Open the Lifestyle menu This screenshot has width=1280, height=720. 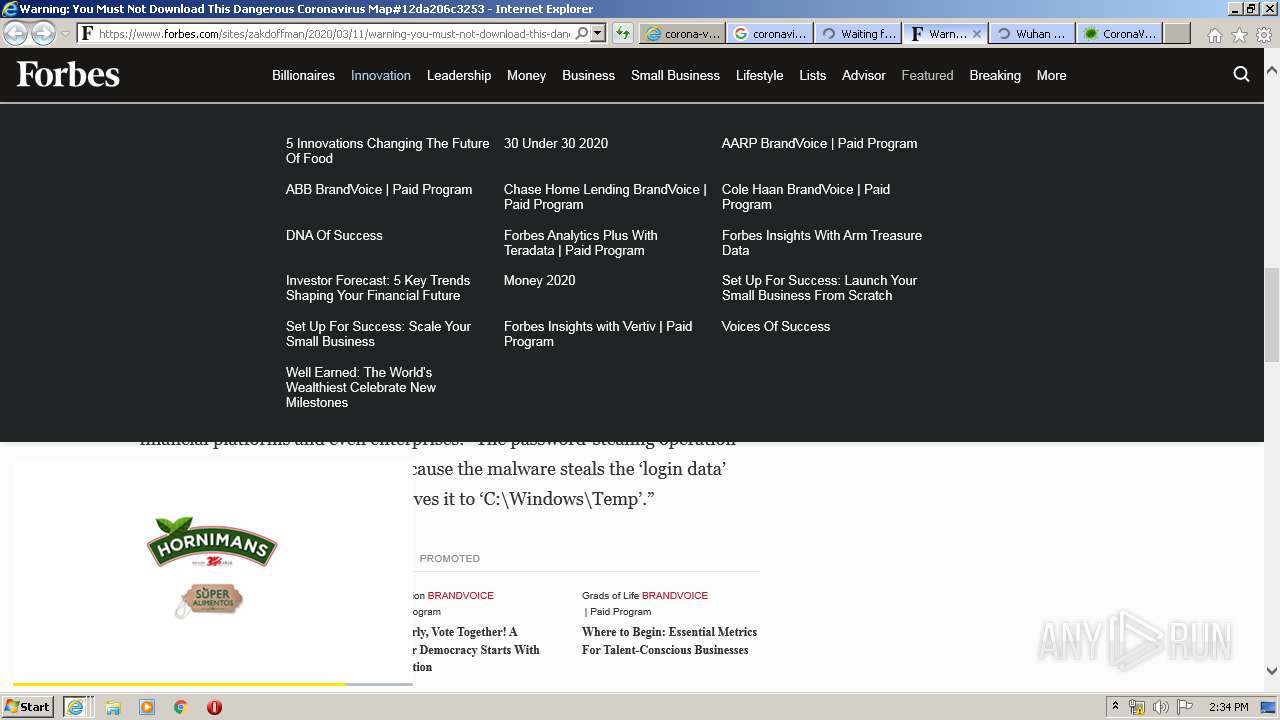coord(759,75)
